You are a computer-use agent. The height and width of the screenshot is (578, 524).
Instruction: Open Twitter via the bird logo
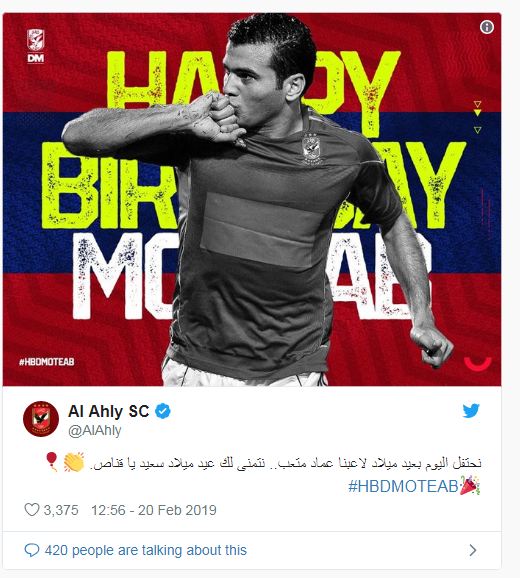pos(471,411)
